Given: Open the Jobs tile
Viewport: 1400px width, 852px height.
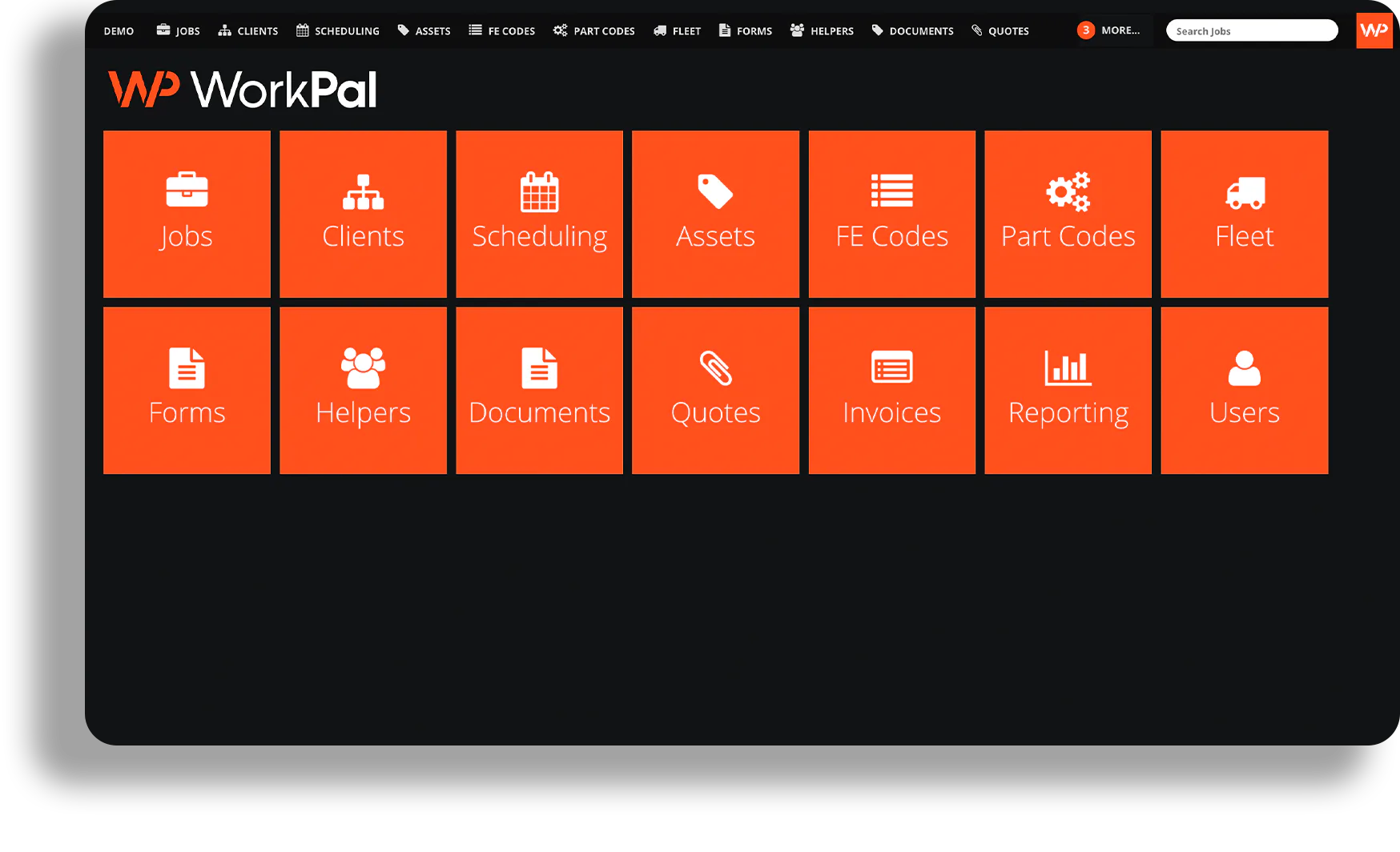Looking at the screenshot, I should 187,214.
